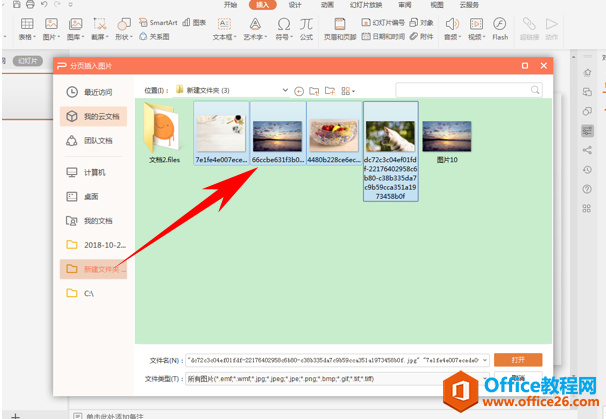Click the up one folder icon
This screenshot has width=606, height=419.
coord(314,91)
